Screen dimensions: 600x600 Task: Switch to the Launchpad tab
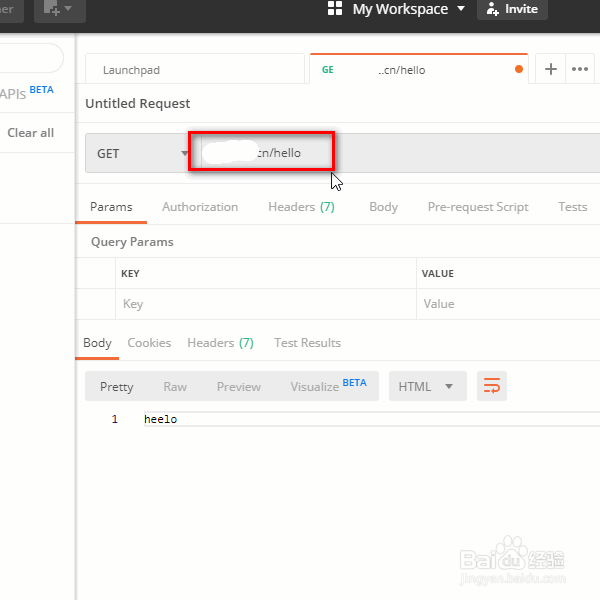195,70
